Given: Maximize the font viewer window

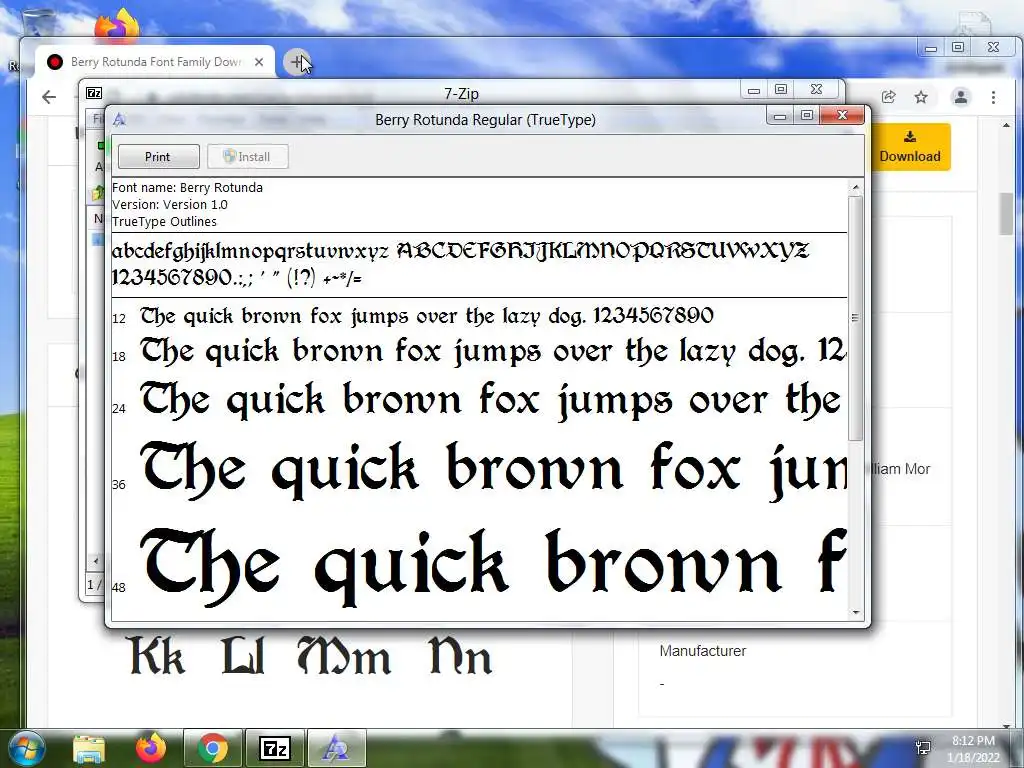Looking at the screenshot, I should (x=807, y=116).
